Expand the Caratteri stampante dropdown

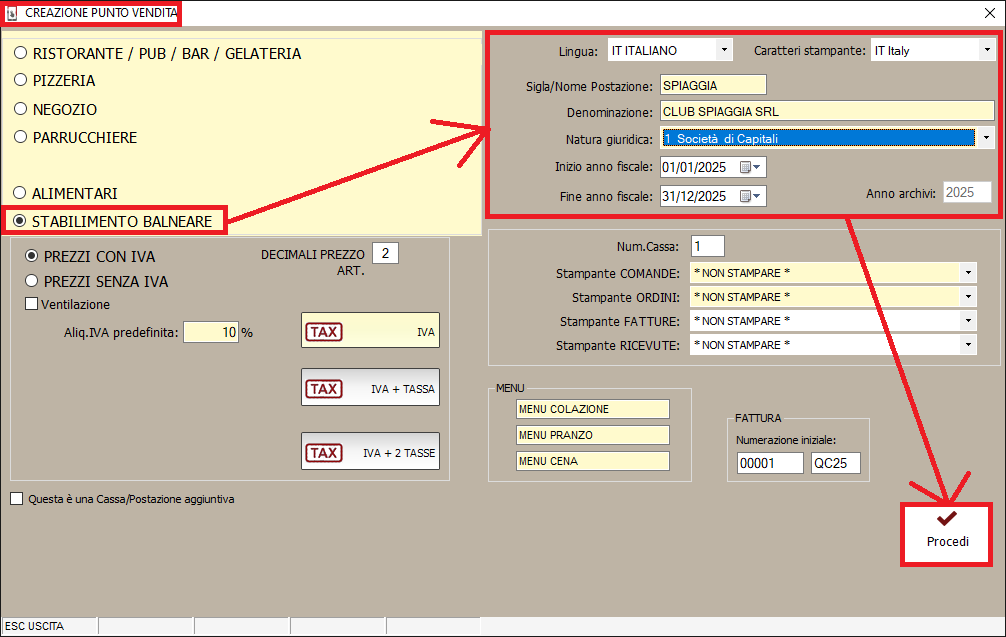point(986,50)
